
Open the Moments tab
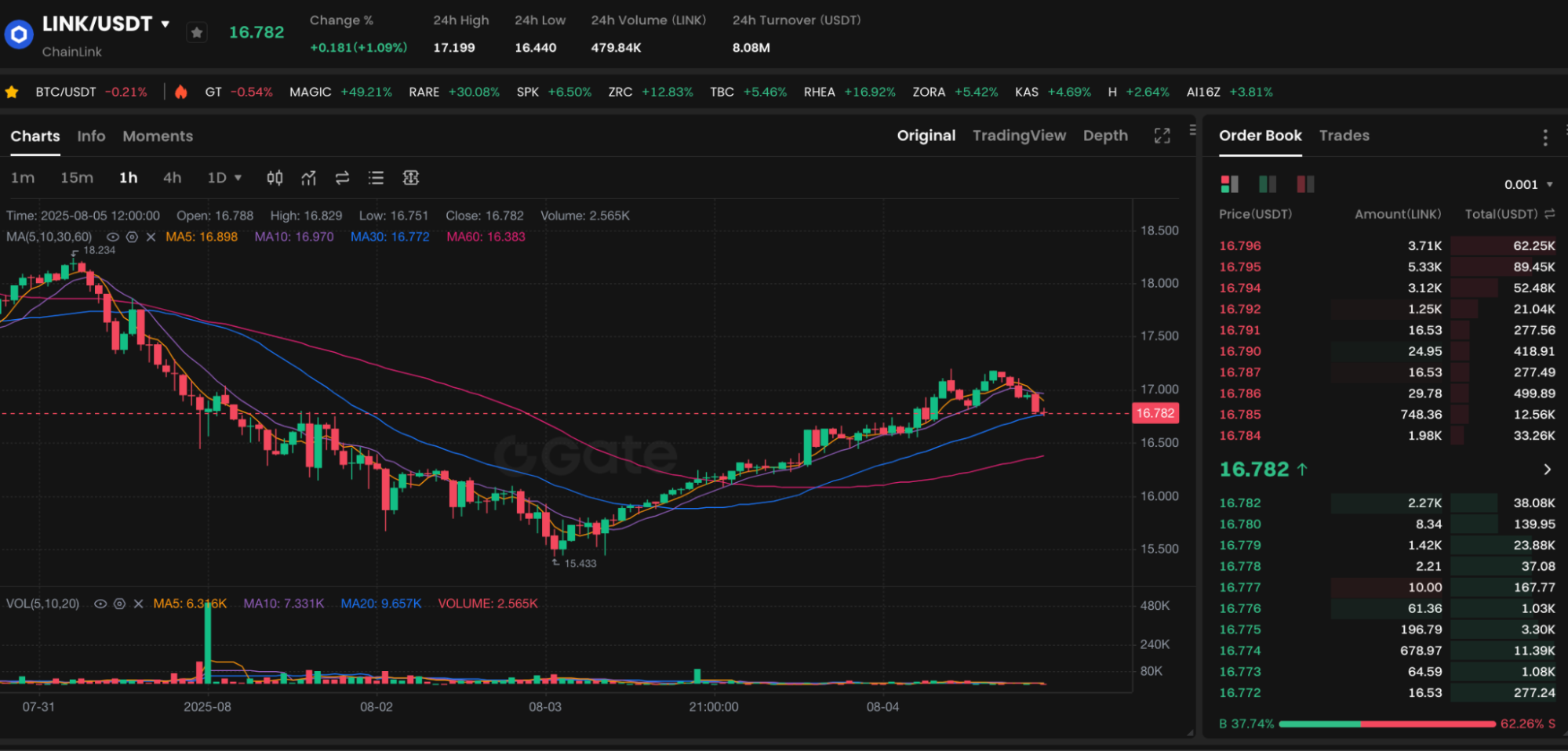pos(158,136)
